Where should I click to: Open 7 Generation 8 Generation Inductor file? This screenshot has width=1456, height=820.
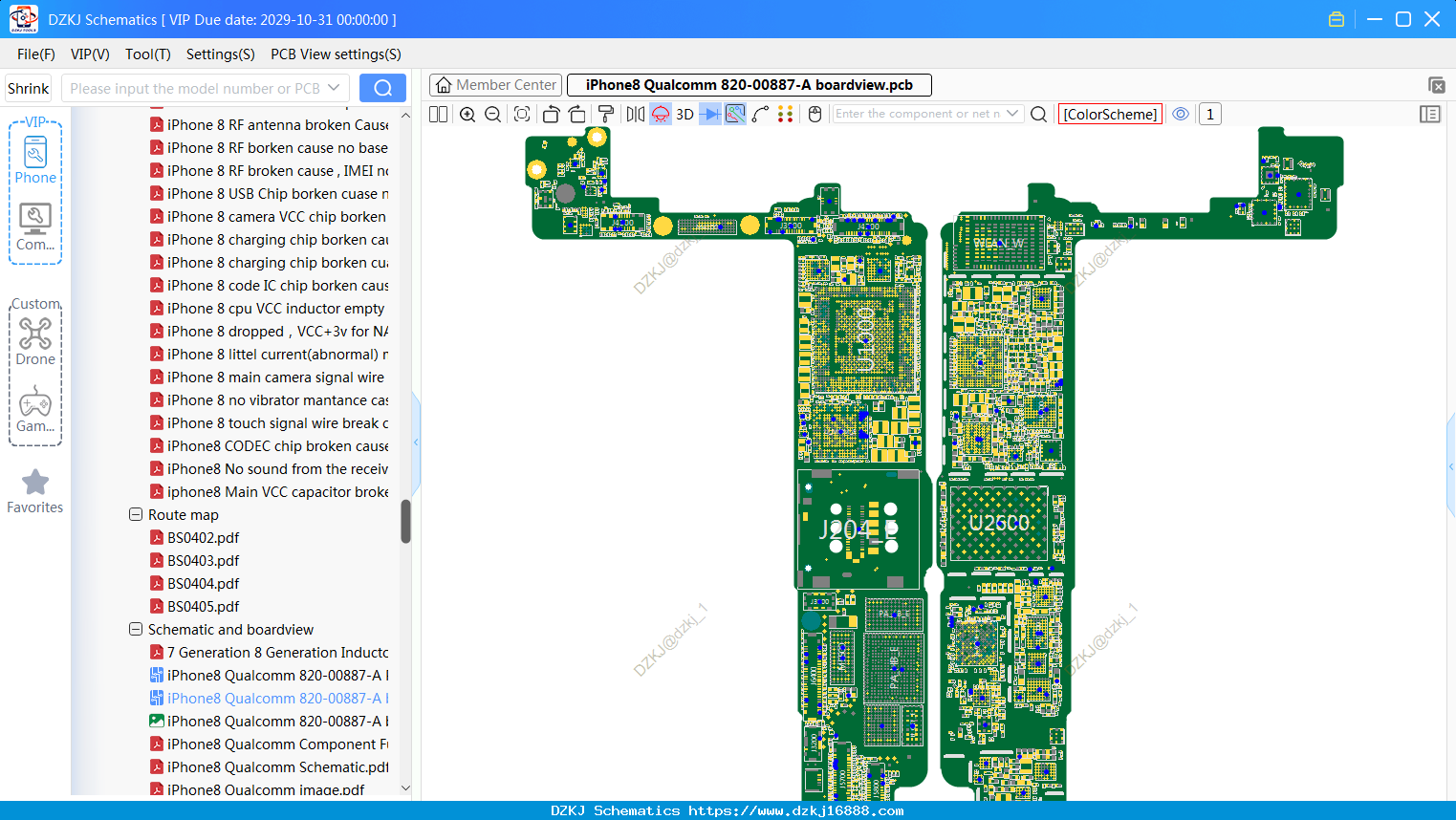269,652
